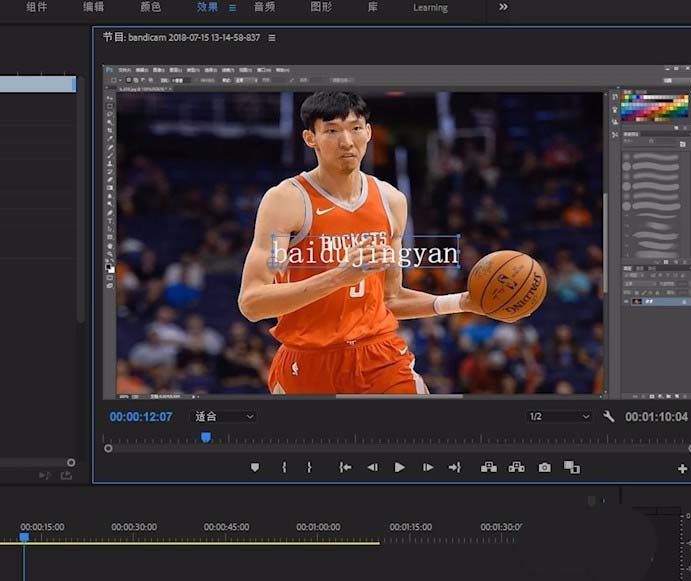Export frame with the camera icon
Viewport: 691px width, 581px height.
tap(544, 467)
